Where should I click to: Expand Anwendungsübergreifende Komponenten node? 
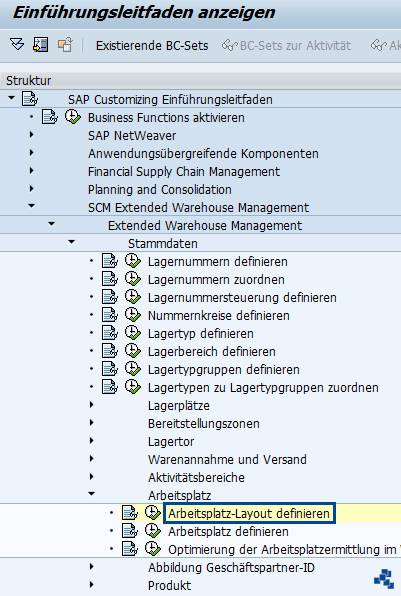(x=32, y=153)
